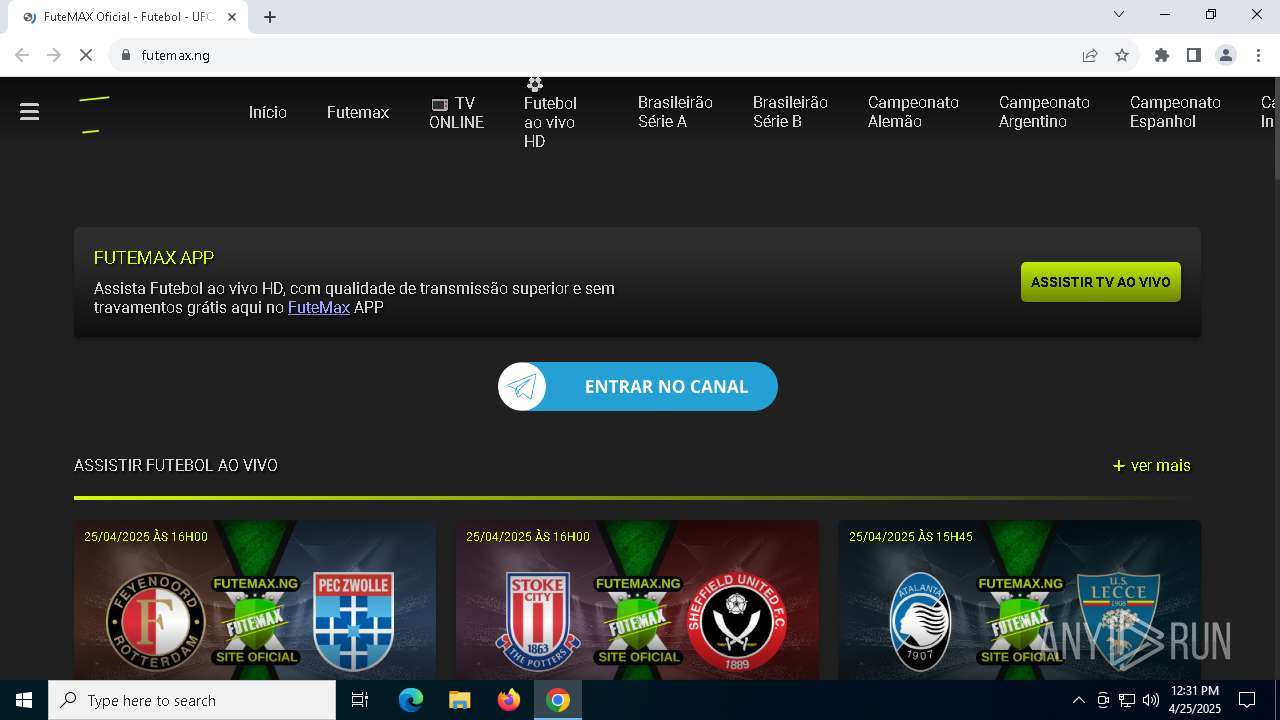This screenshot has height=720, width=1280.
Task: Click the ENTRAR NO CANAL button
Action: pyautogui.click(x=638, y=387)
